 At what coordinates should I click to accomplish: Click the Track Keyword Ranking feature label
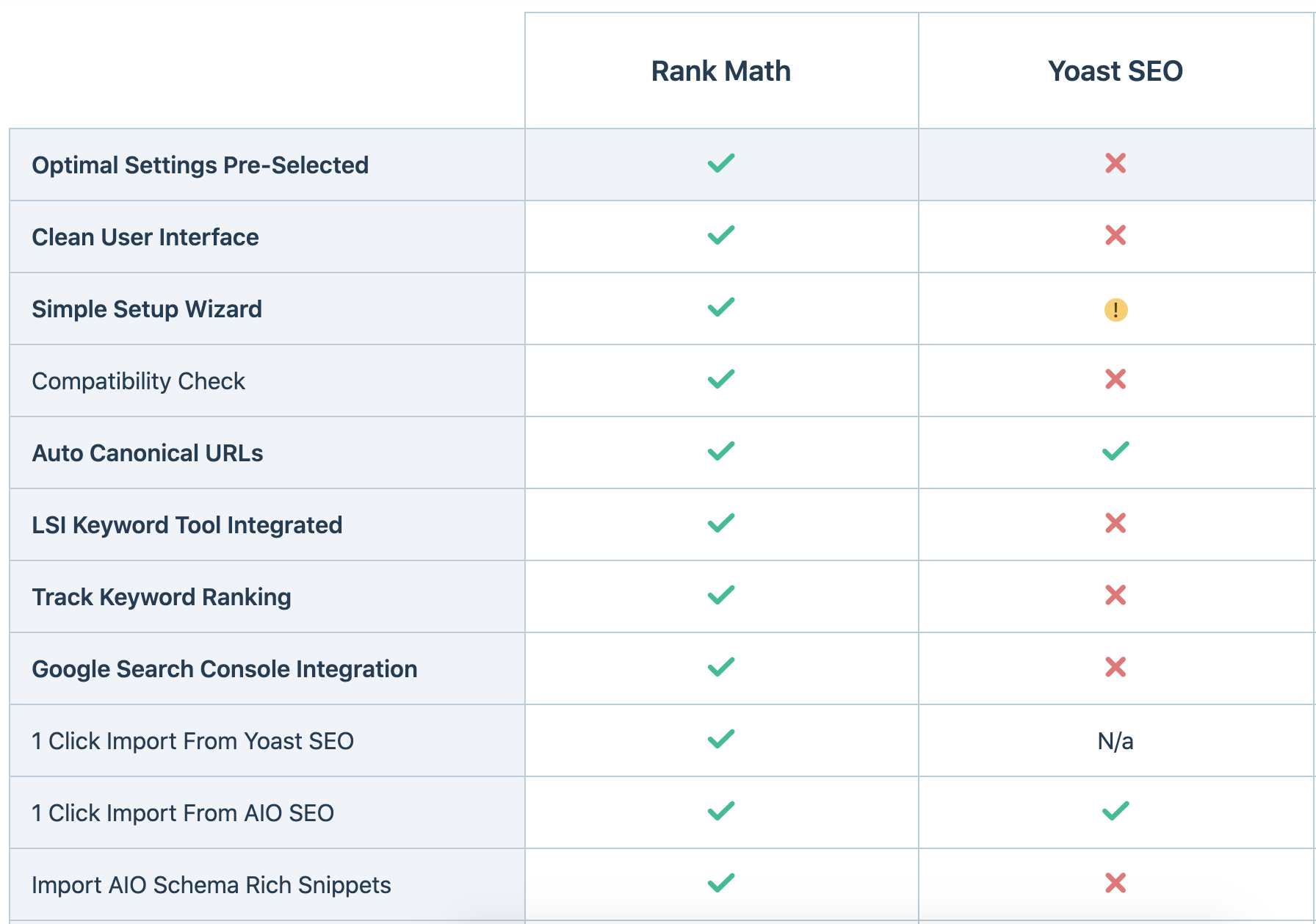(x=162, y=597)
